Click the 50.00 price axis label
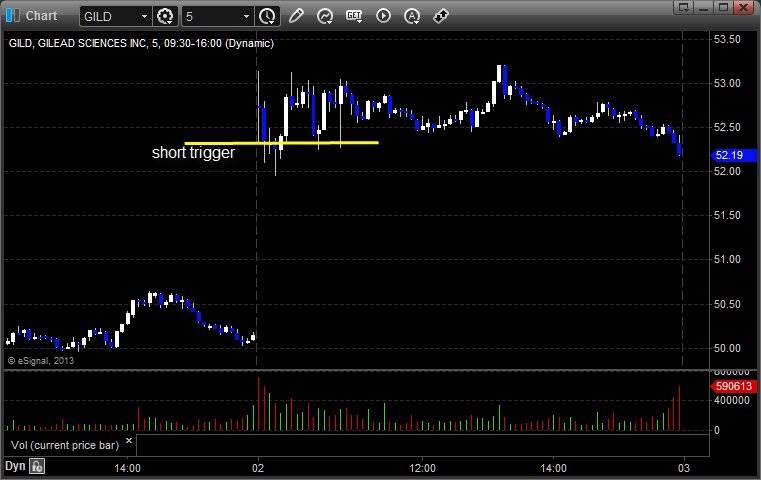761x480 pixels. click(x=727, y=348)
